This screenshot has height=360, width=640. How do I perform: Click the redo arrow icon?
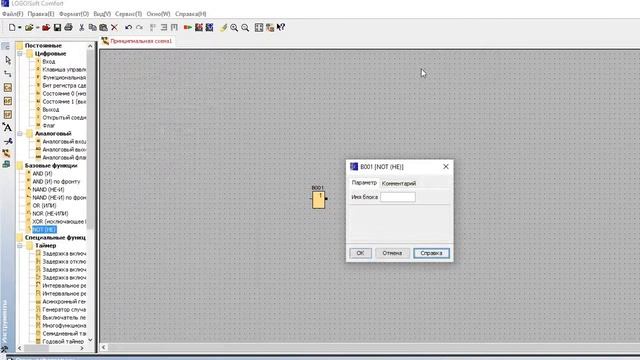click(140, 27)
